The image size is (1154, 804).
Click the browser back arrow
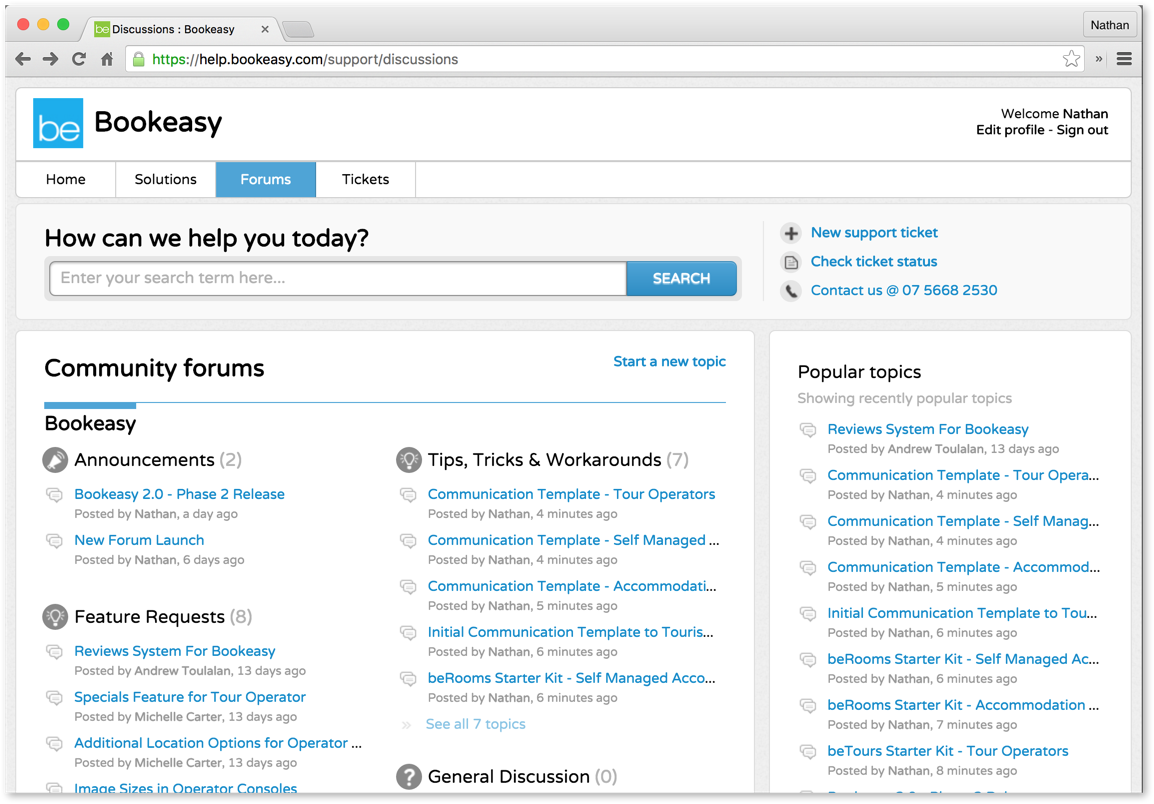point(23,59)
